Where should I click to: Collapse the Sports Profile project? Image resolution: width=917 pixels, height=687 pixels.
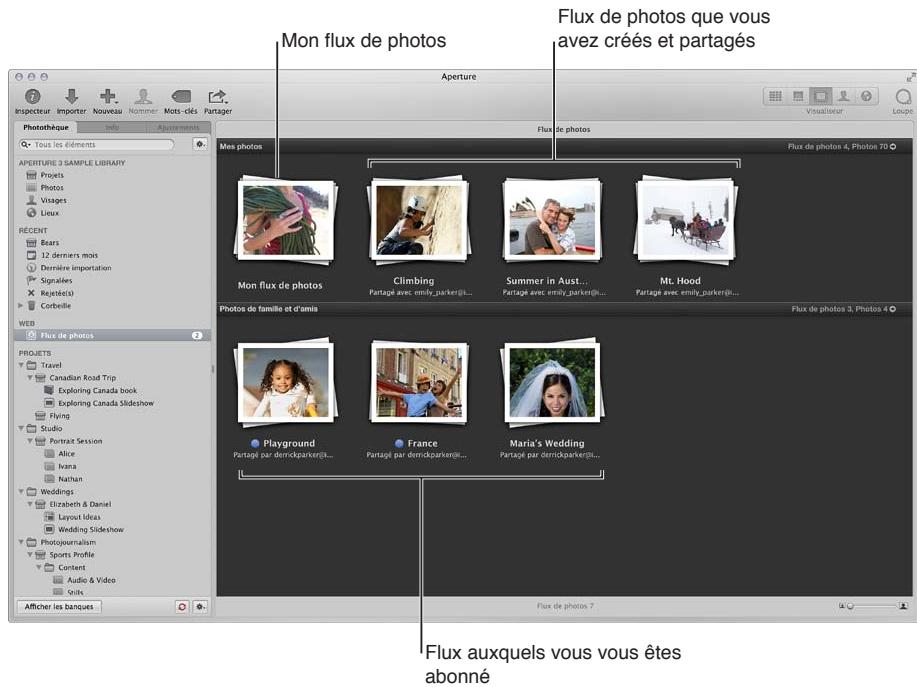point(30,555)
